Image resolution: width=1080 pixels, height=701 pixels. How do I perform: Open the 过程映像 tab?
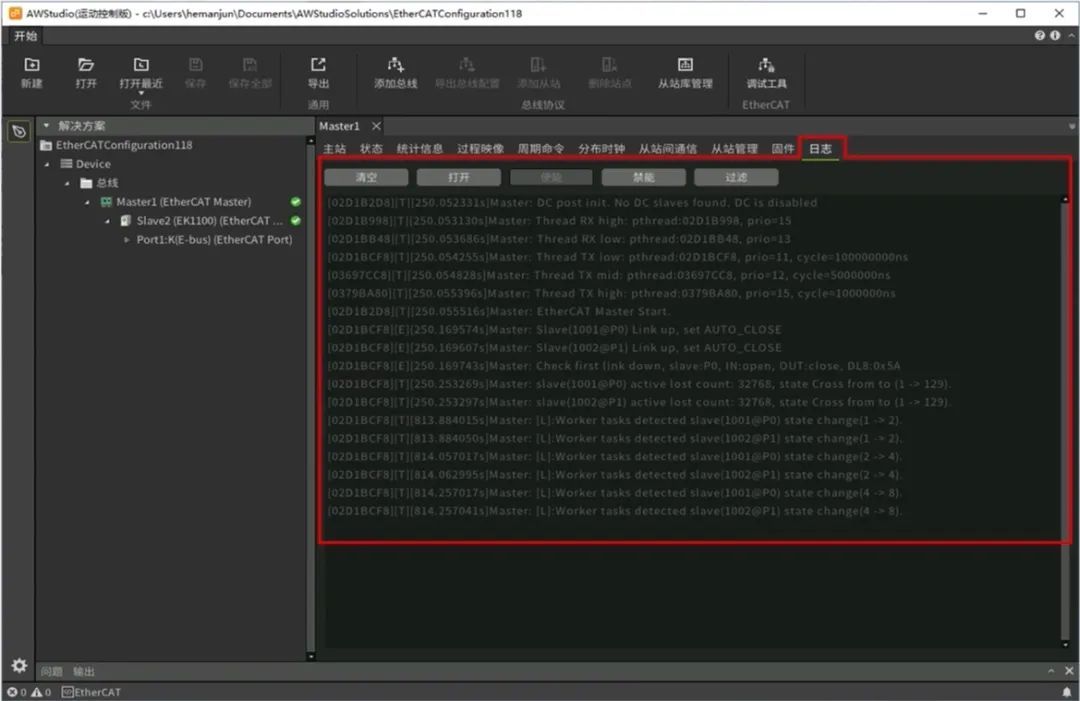[x=480, y=149]
